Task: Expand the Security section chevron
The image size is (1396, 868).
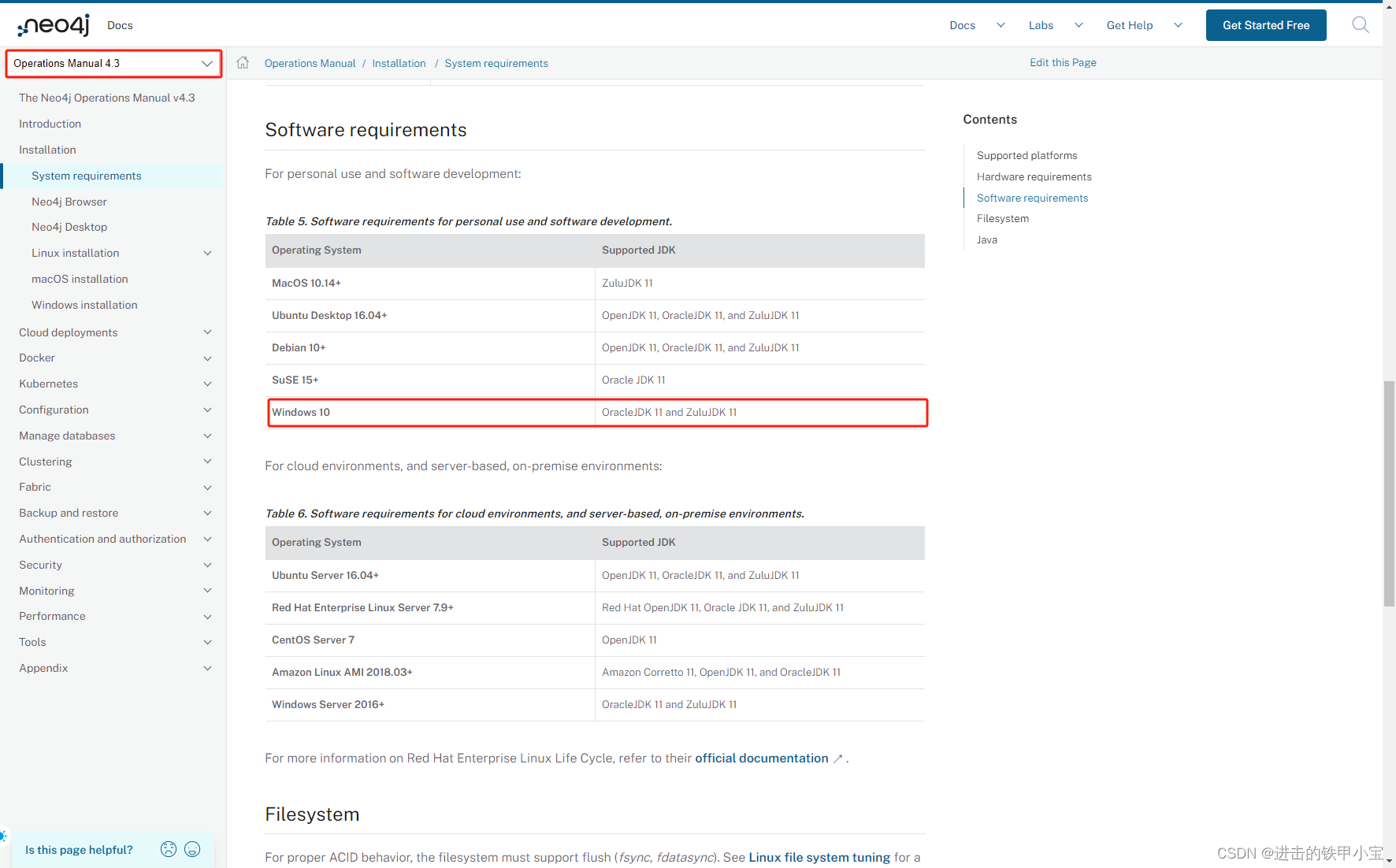Action: pyautogui.click(x=208, y=565)
